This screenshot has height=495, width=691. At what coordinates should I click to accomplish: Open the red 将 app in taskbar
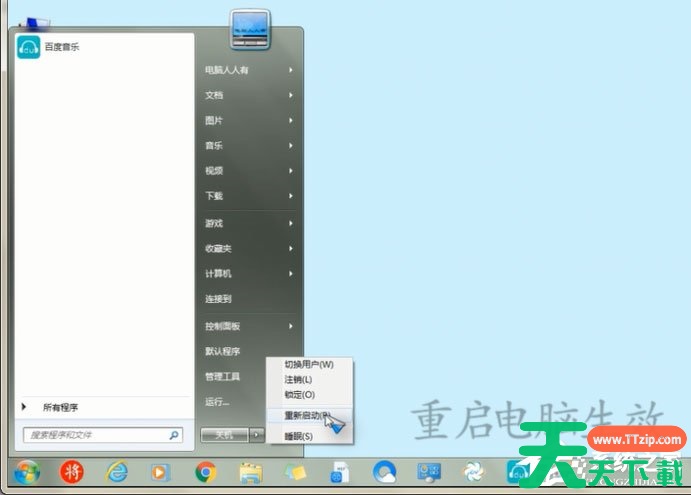(72, 471)
